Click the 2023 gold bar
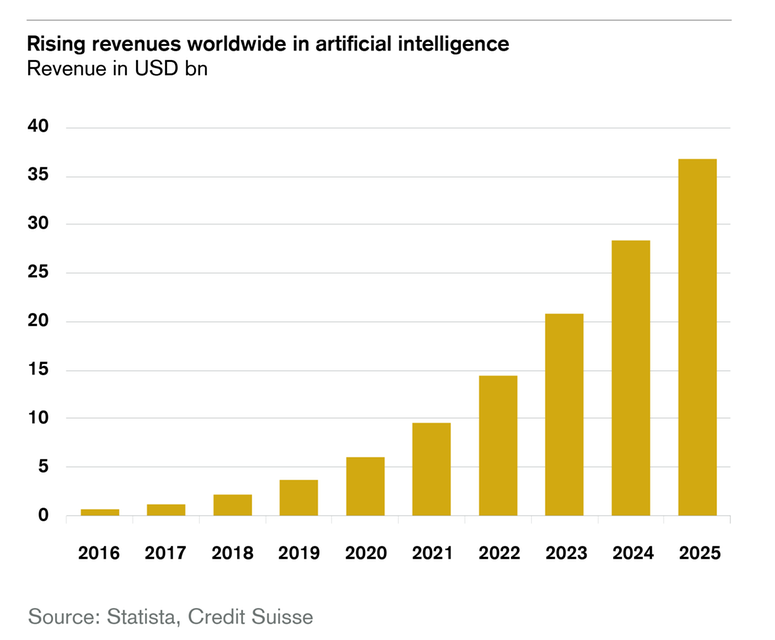775x640 pixels. (x=564, y=415)
